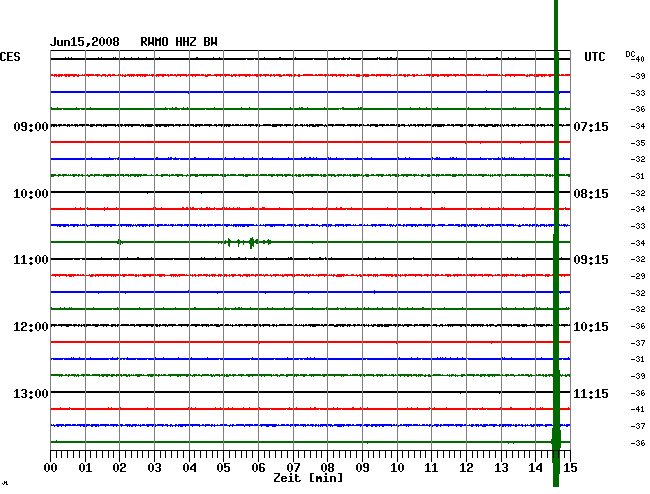Pick the 03 minute axis label
The image size is (650, 494).
(x=154, y=468)
